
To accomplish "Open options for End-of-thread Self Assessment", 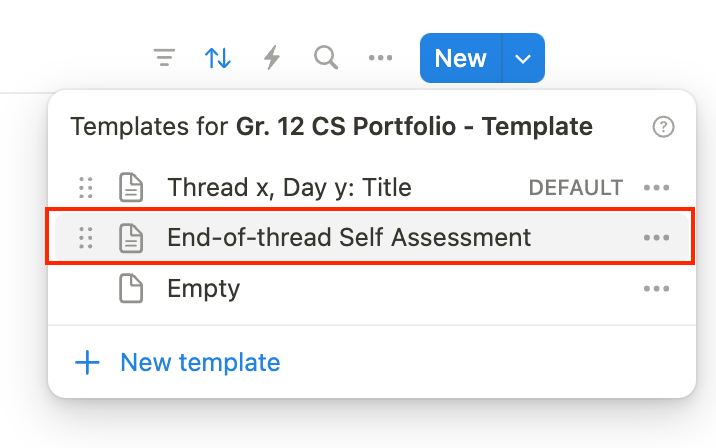I will [656, 237].
